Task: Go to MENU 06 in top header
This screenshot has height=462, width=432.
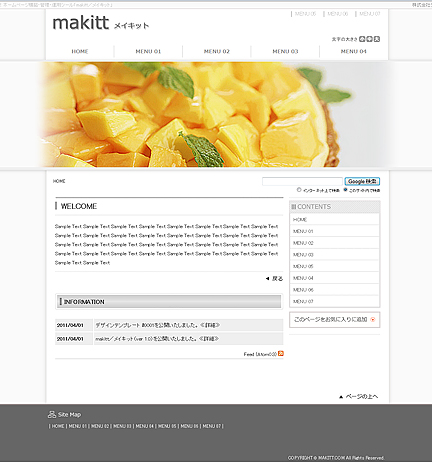Action: tap(337, 14)
